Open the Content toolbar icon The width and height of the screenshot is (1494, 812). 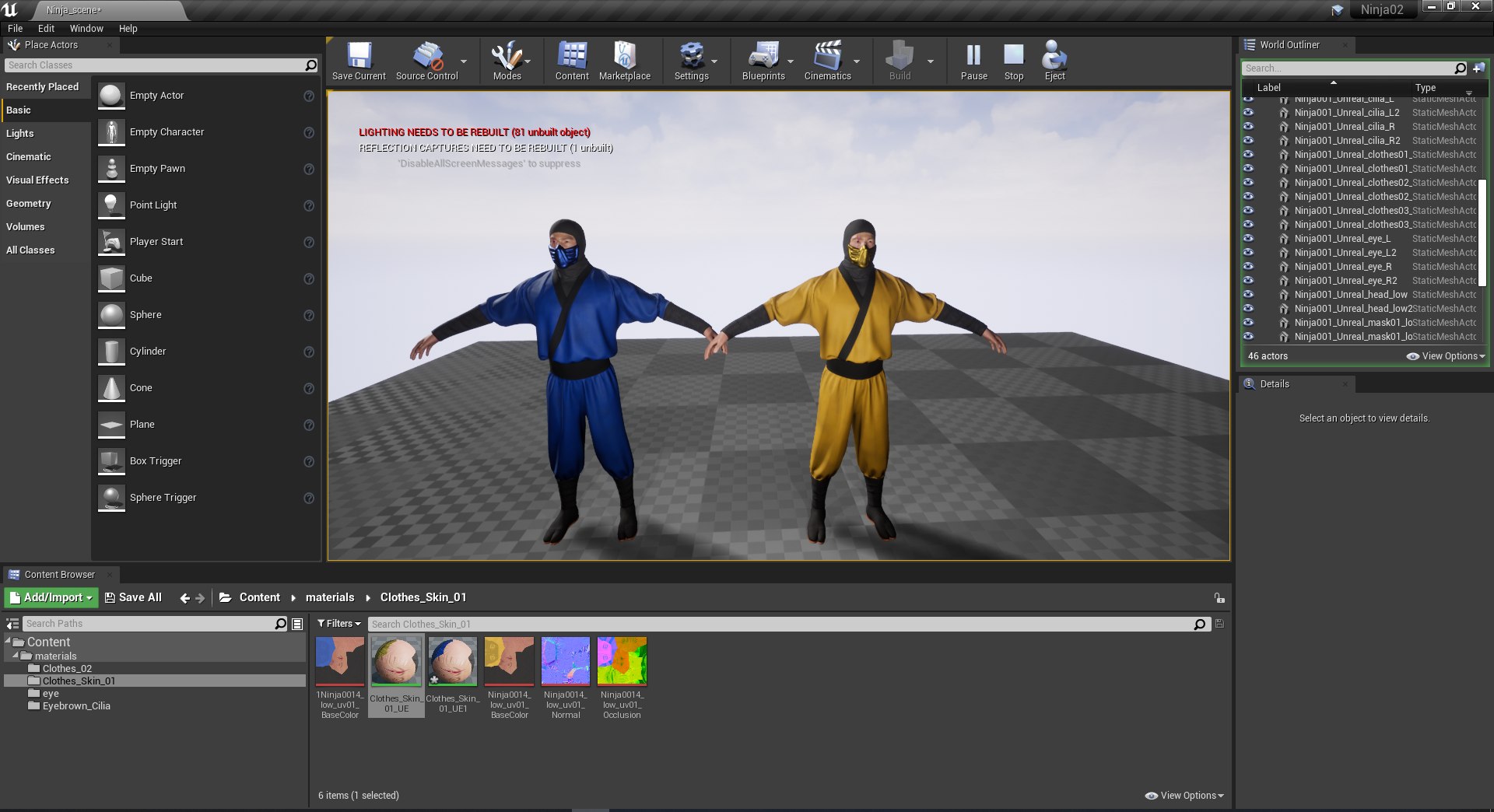[572, 56]
